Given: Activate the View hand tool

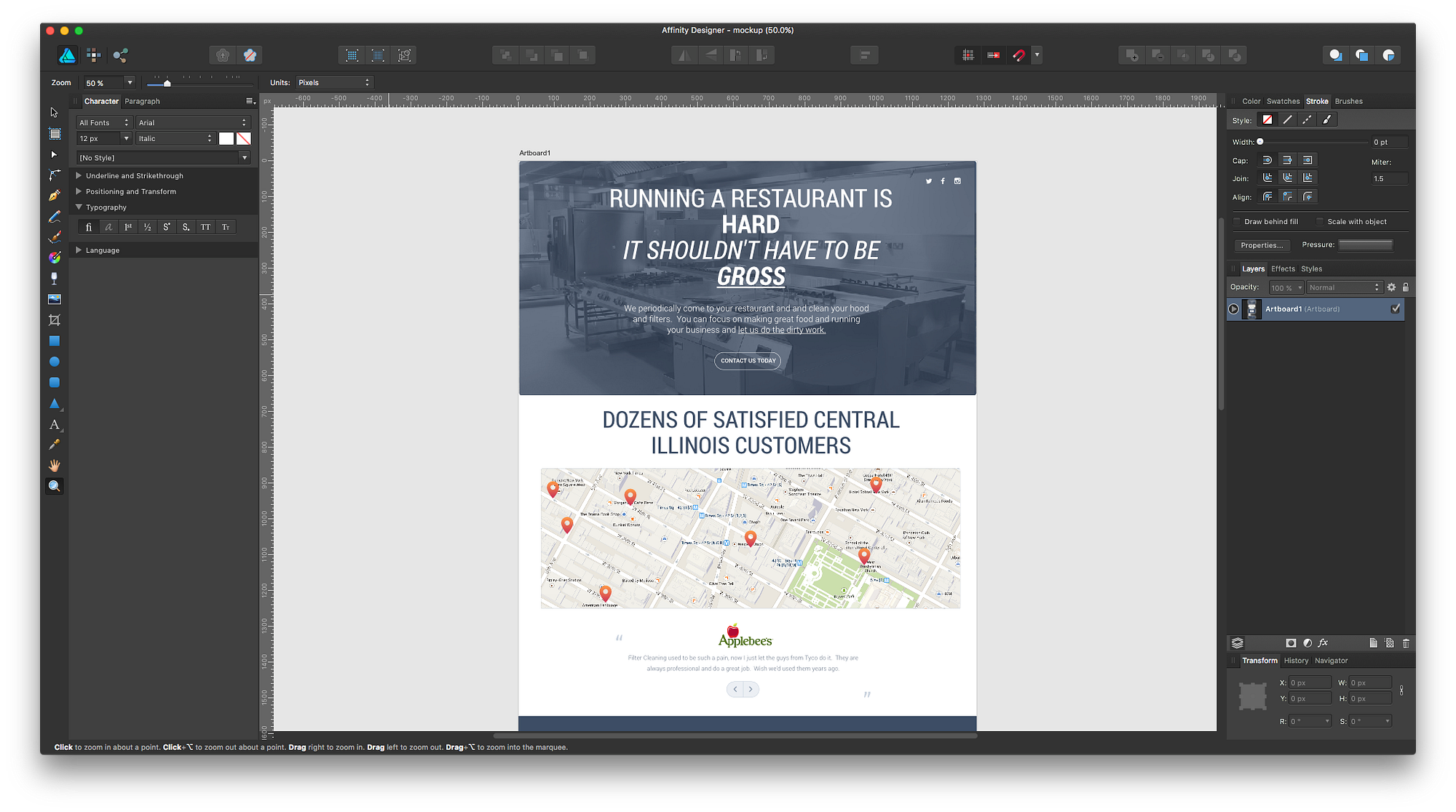Looking at the screenshot, I should 55,466.
